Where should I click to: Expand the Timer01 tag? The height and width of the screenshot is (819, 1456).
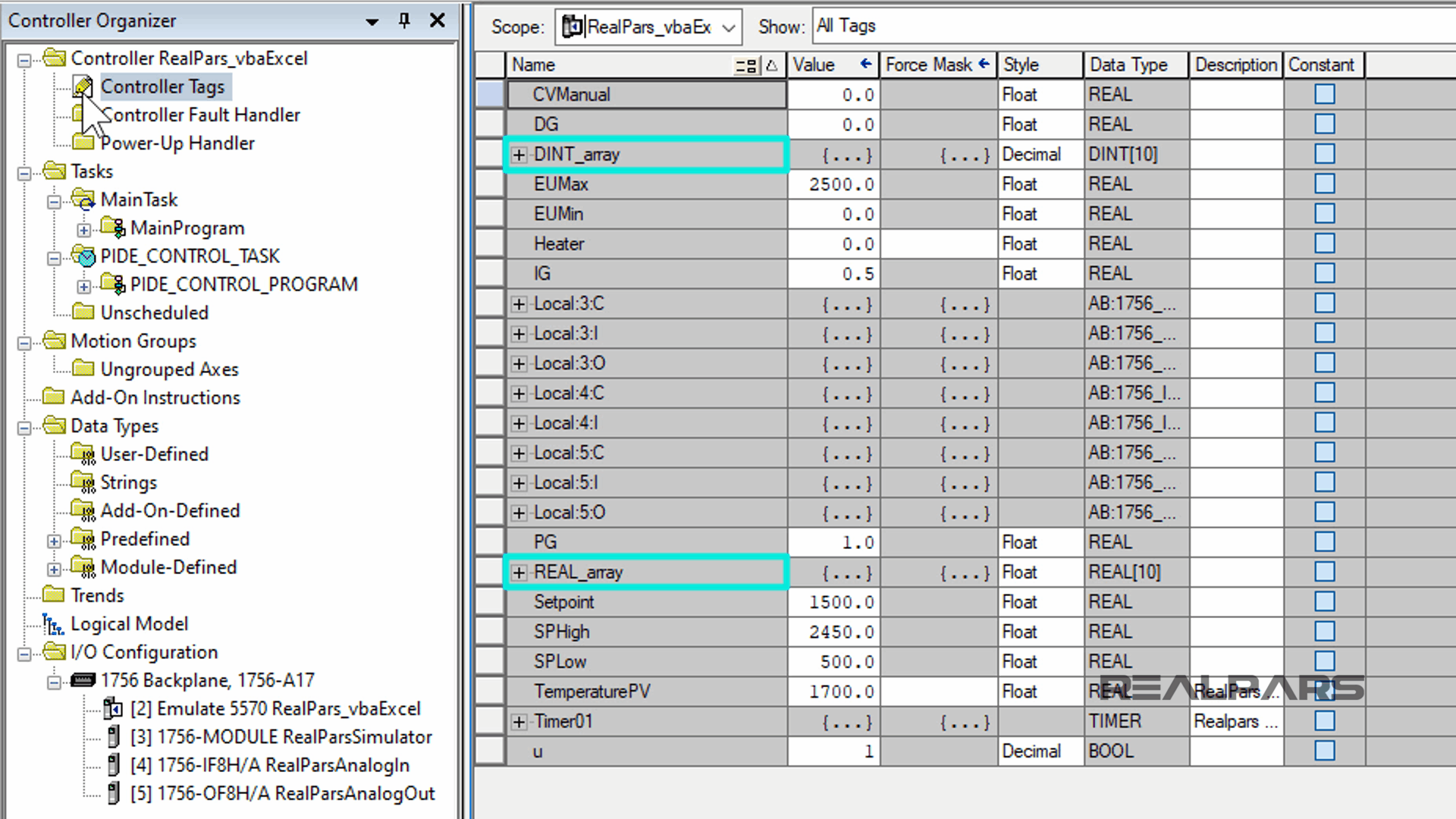click(519, 721)
